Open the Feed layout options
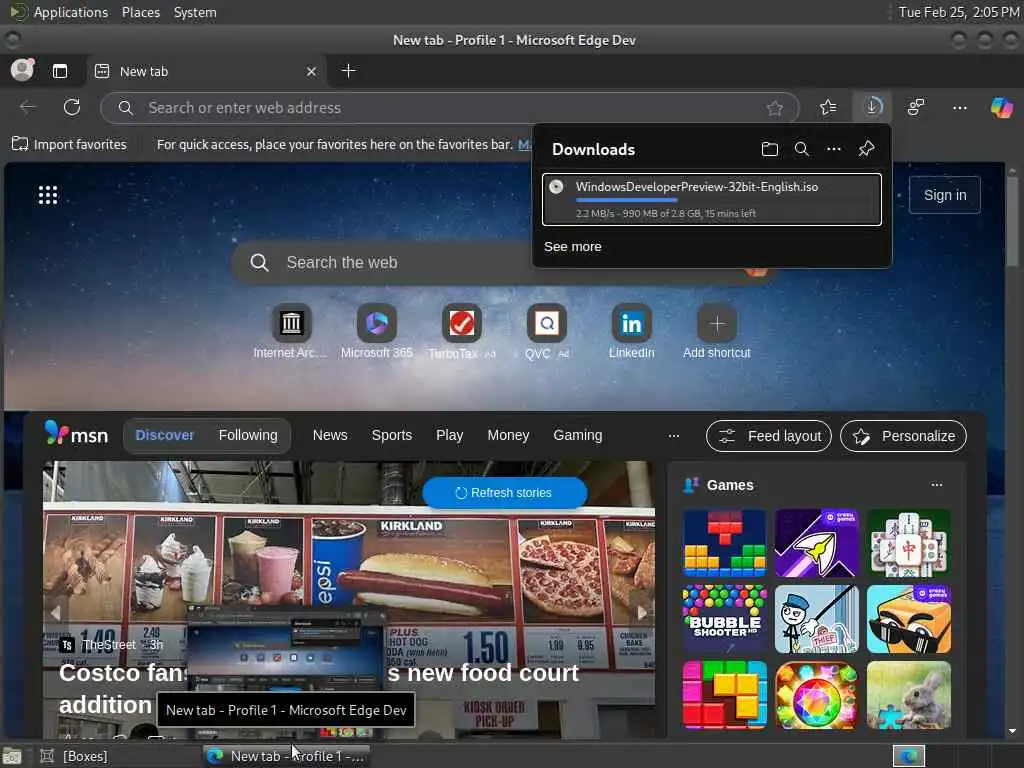The height and width of the screenshot is (768, 1024). [x=769, y=436]
